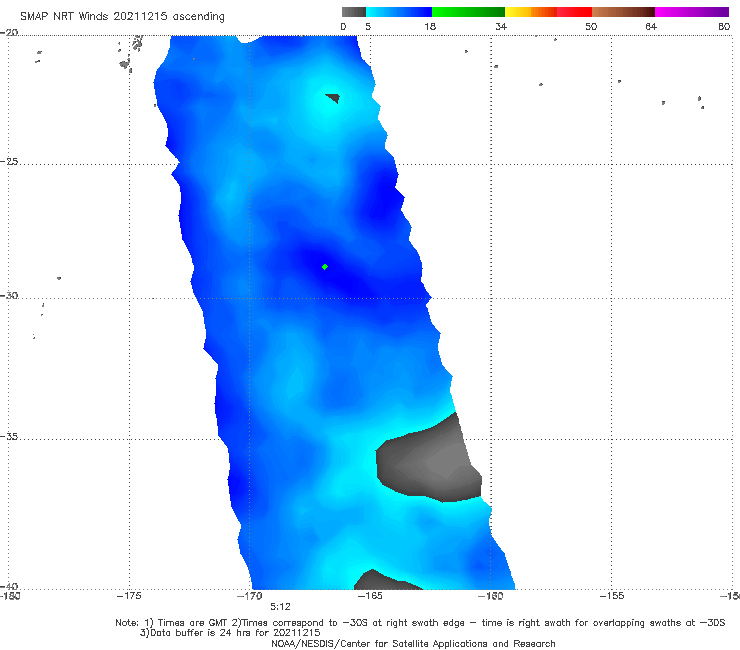Select the yellow-to-red 34–50 colorbar segment
The width and height of the screenshot is (740, 650).
[548, 12]
